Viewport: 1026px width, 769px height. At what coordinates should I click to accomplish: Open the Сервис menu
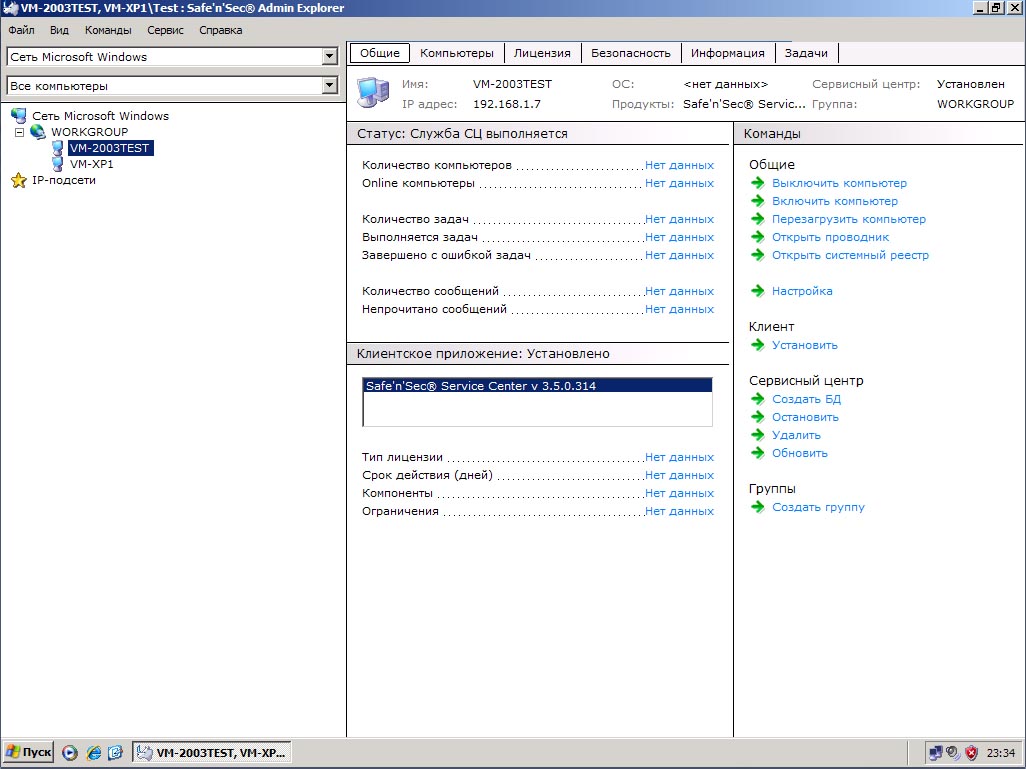point(166,30)
